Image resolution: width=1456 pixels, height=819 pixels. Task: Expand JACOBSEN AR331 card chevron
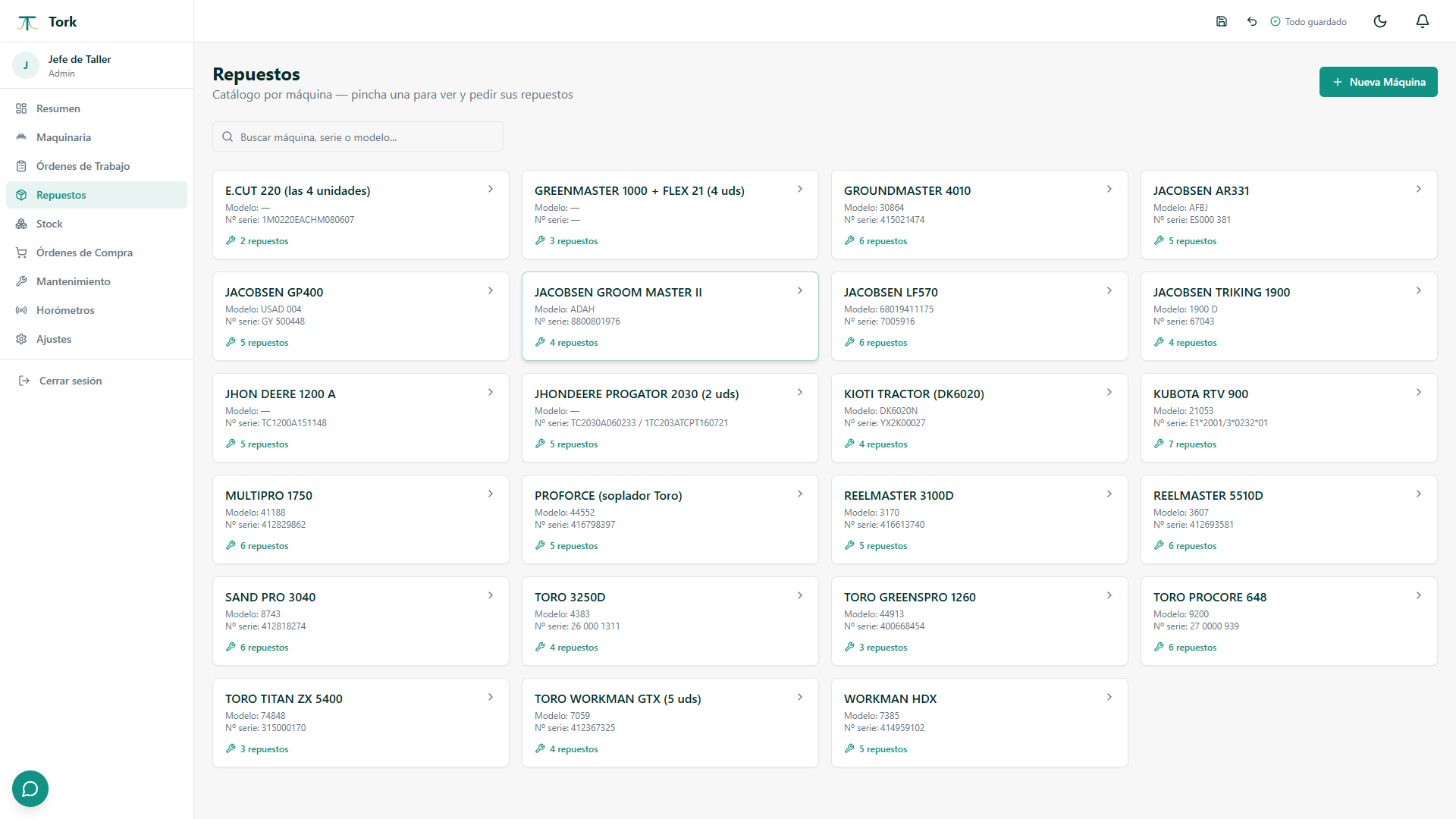(x=1419, y=189)
